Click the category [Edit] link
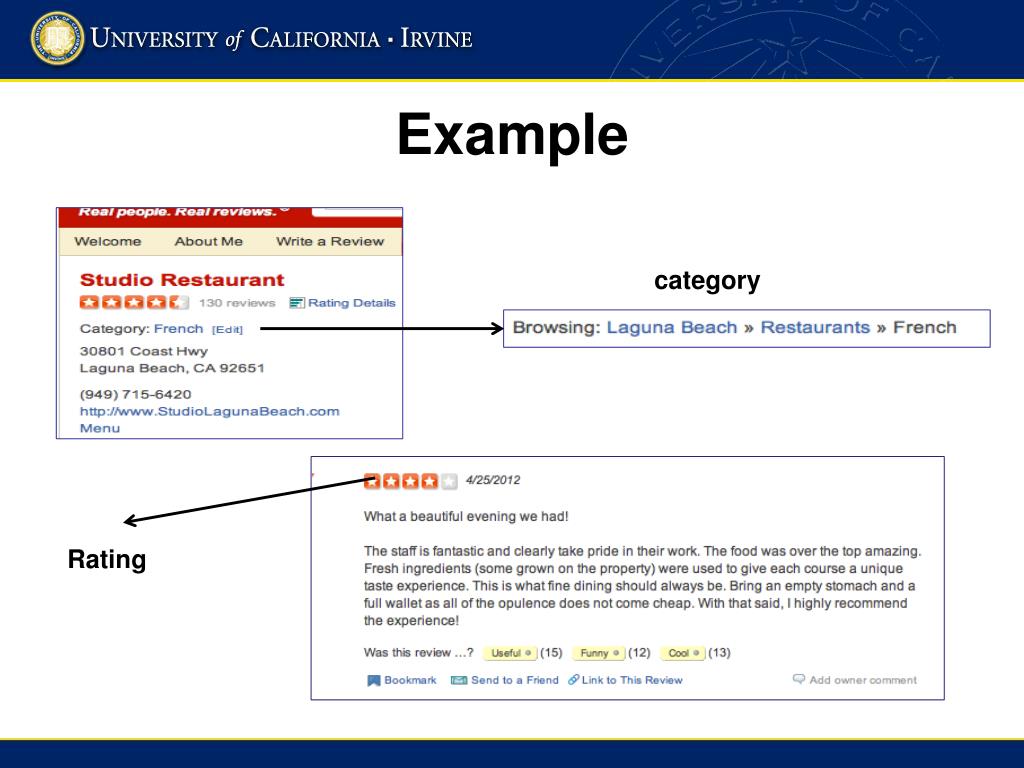The height and width of the screenshot is (768, 1024). (x=227, y=330)
